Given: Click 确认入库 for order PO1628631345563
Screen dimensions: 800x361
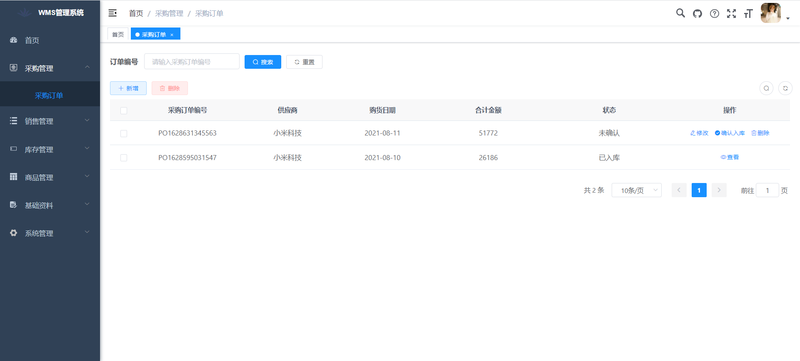Looking at the screenshot, I should pos(730,133).
